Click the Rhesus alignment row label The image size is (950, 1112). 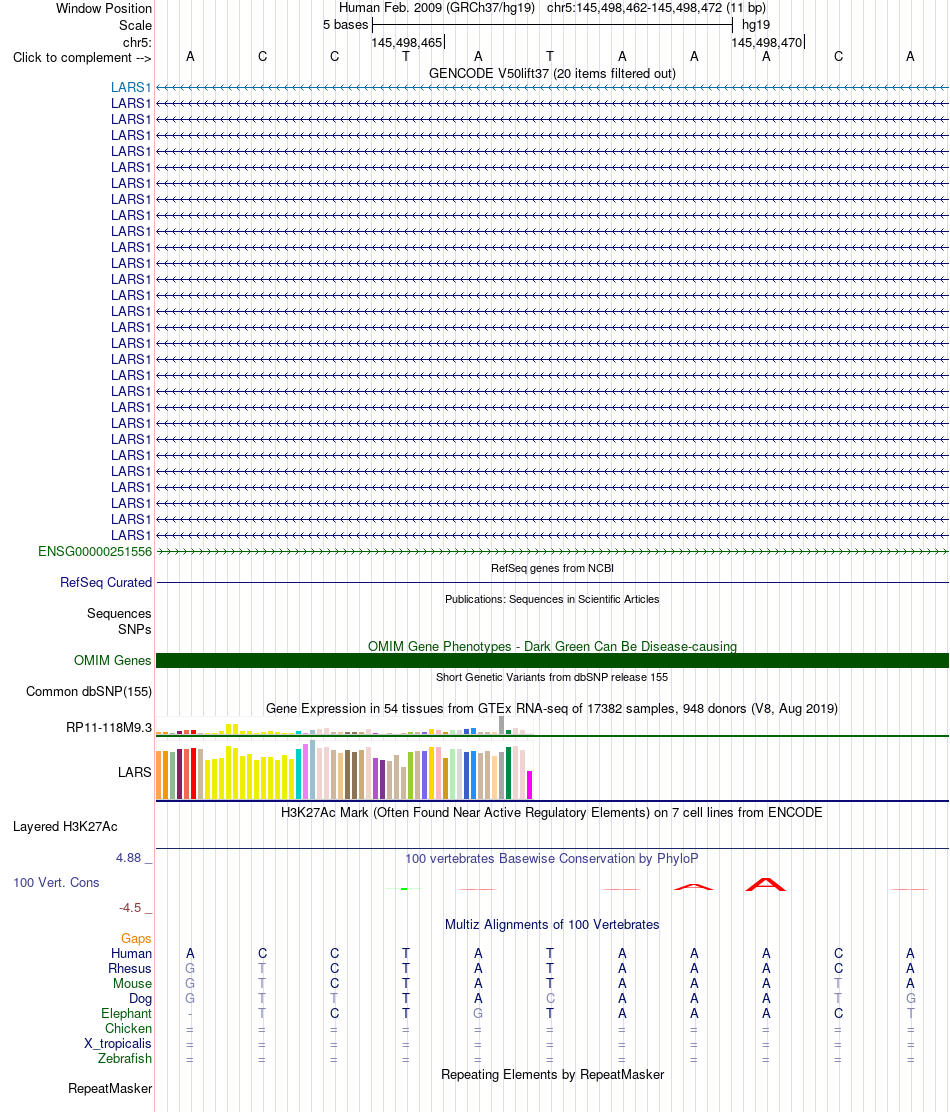point(130,968)
